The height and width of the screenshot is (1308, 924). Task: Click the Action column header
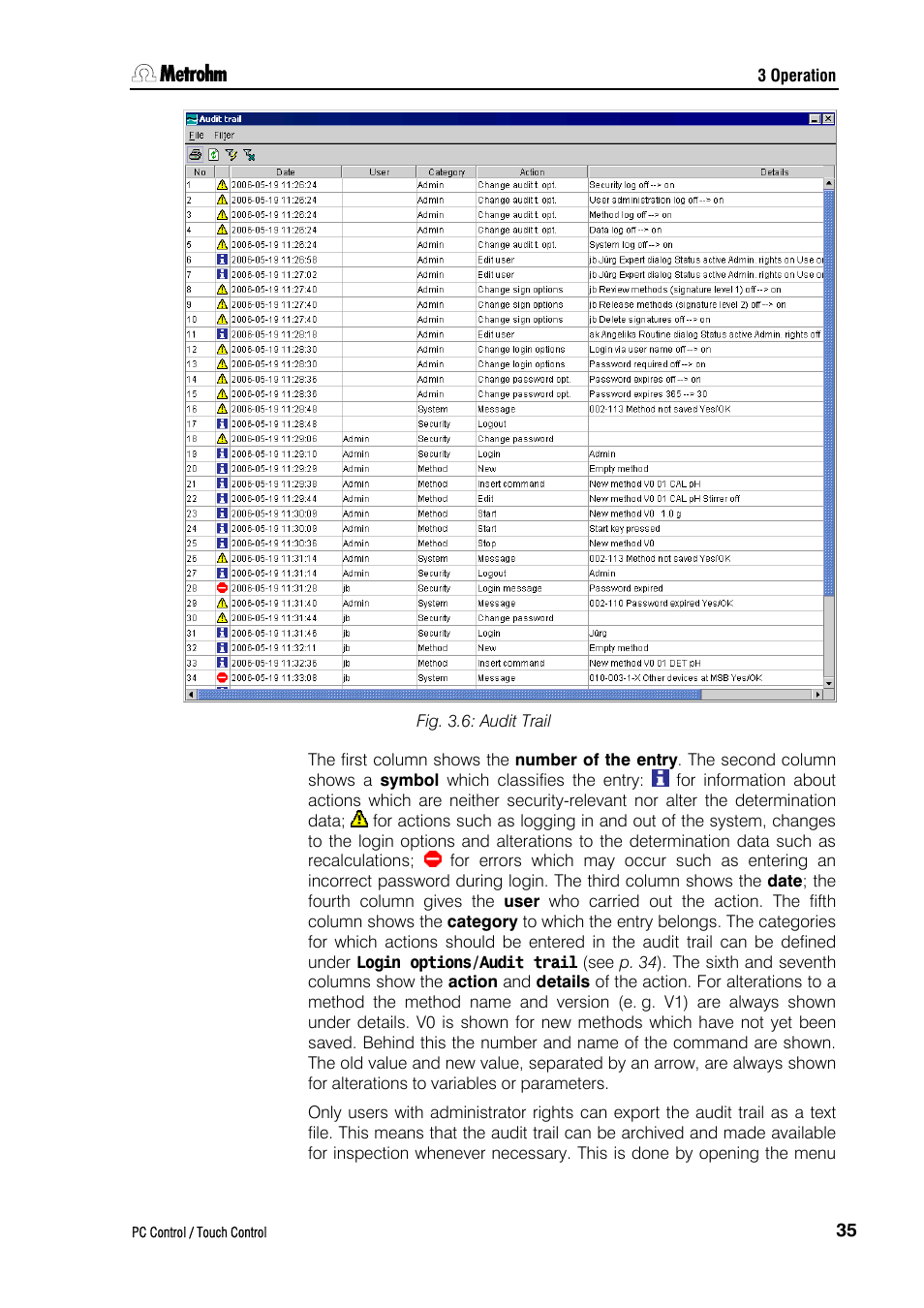(532, 172)
